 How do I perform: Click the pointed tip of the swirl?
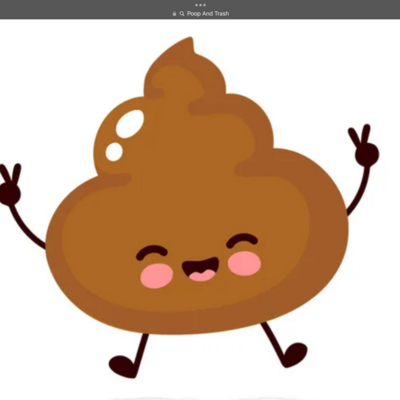coord(189,43)
